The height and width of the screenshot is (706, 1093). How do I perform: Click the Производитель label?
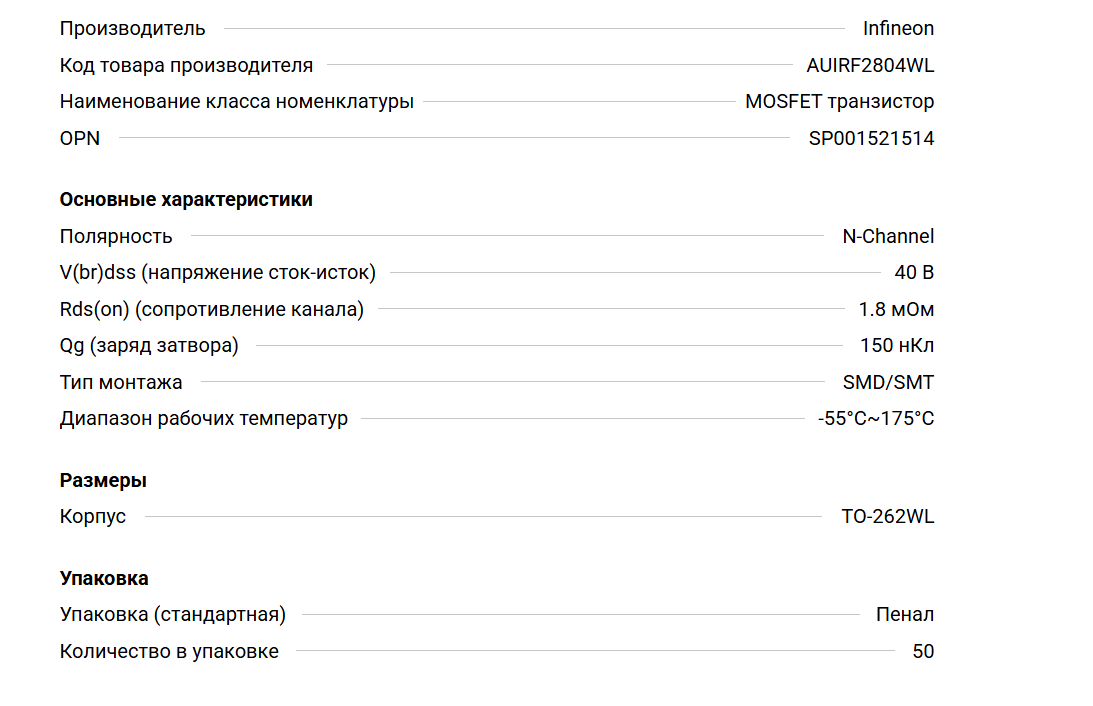(133, 29)
